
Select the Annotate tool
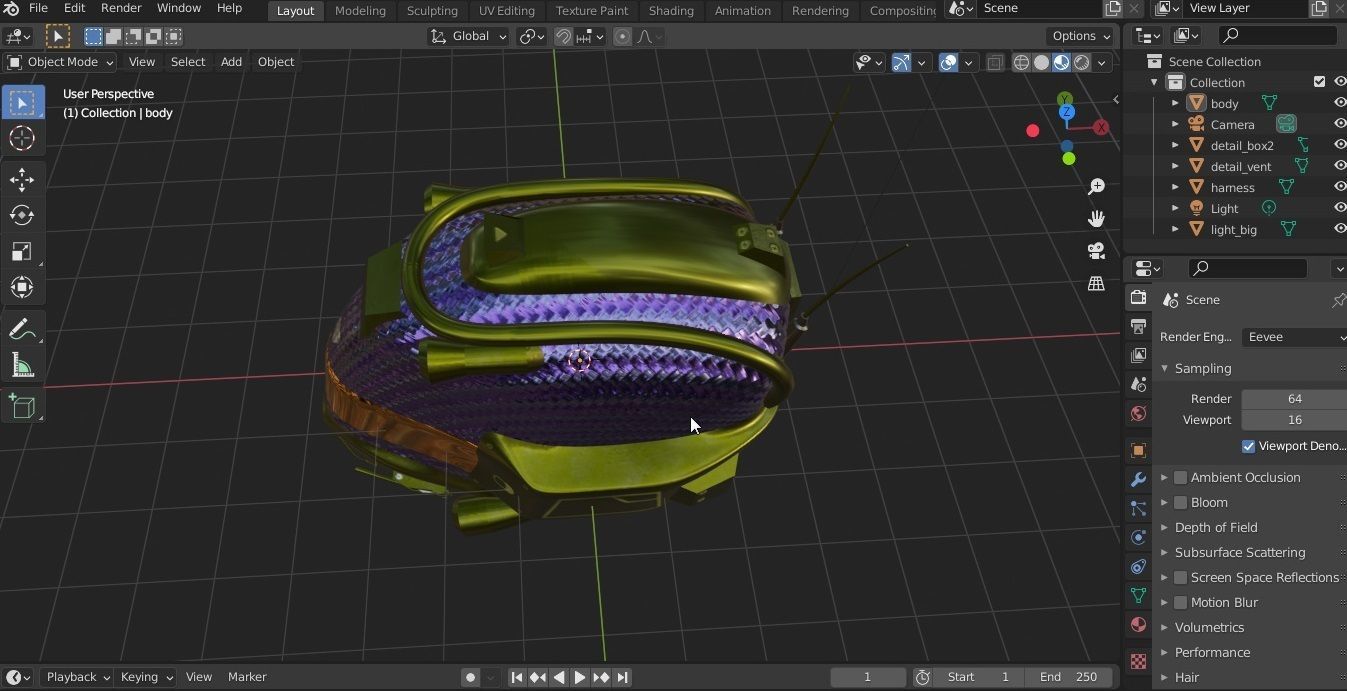coord(22,329)
